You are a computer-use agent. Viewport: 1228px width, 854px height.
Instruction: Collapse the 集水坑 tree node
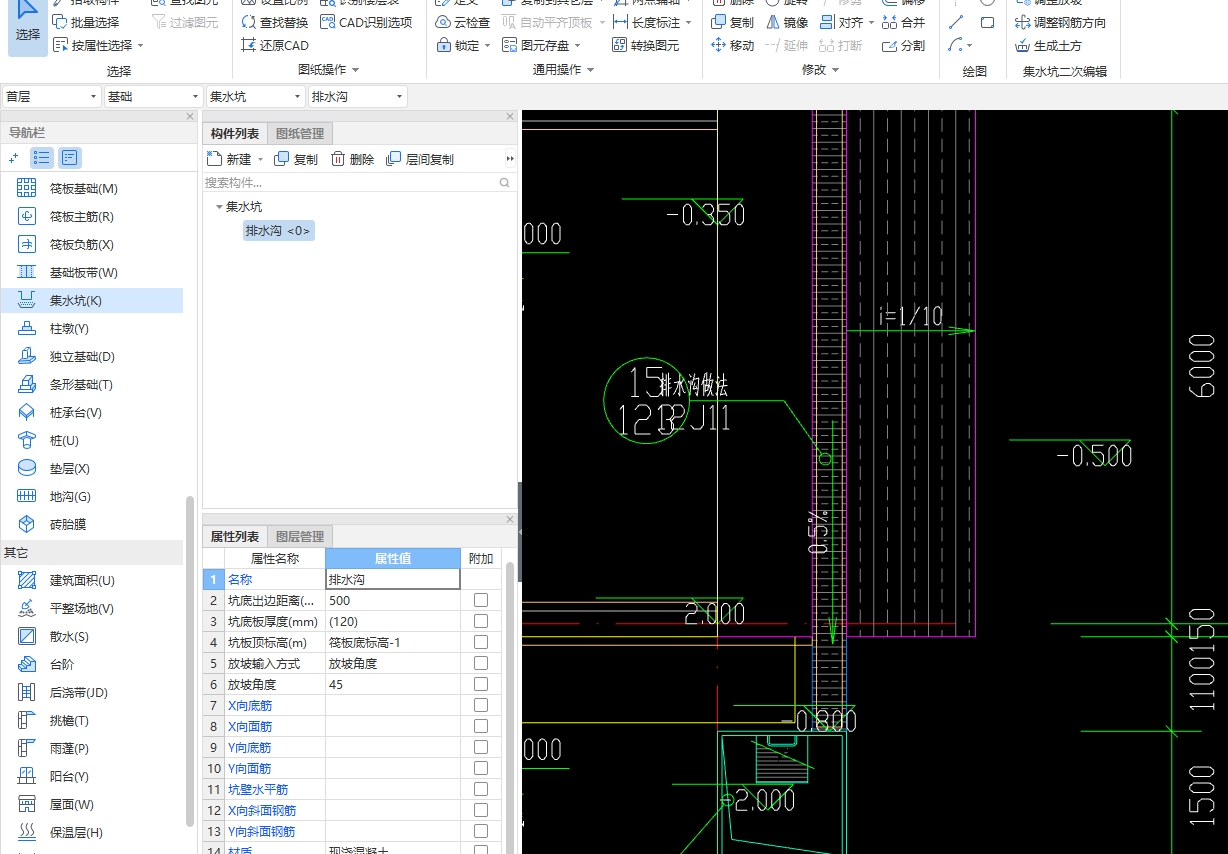pos(218,207)
